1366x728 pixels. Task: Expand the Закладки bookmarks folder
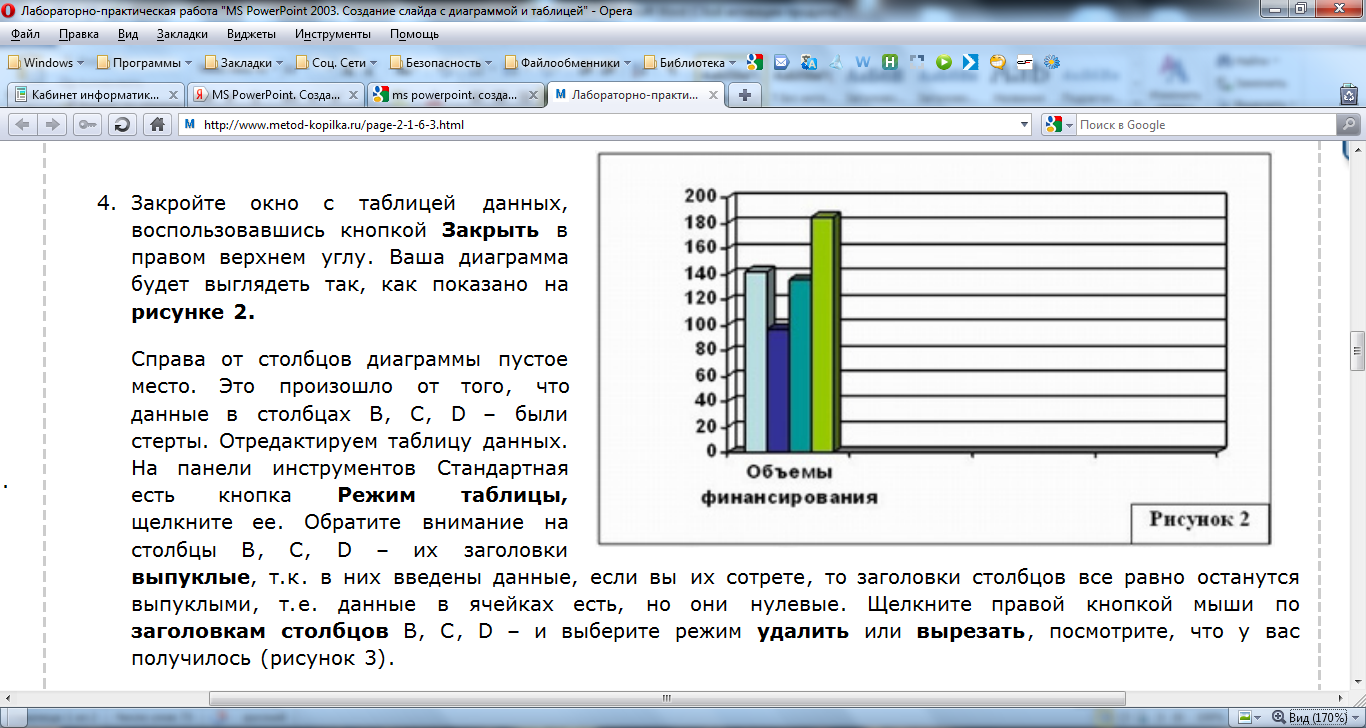click(243, 62)
